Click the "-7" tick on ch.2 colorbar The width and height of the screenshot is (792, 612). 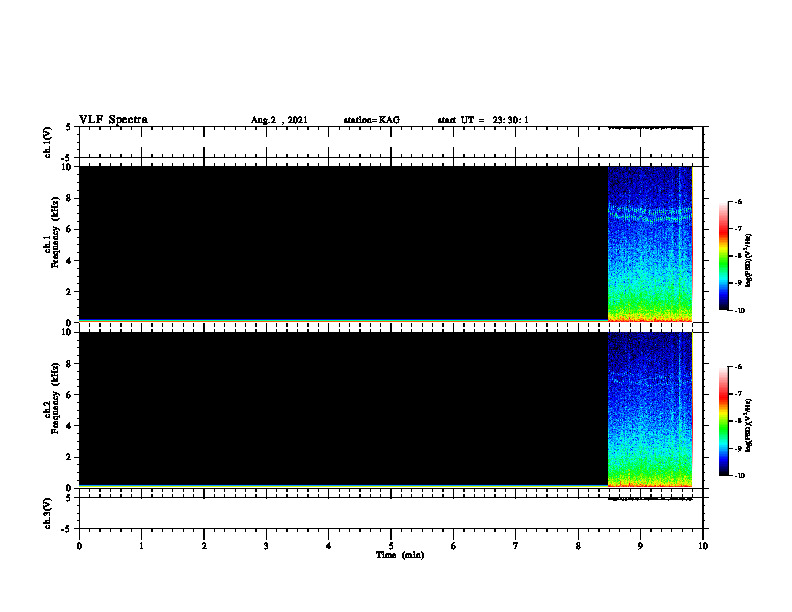738,394
